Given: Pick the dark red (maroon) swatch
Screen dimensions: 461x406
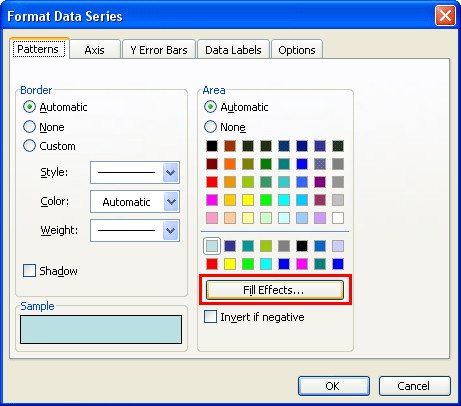Looking at the screenshot, I should click(x=212, y=164).
